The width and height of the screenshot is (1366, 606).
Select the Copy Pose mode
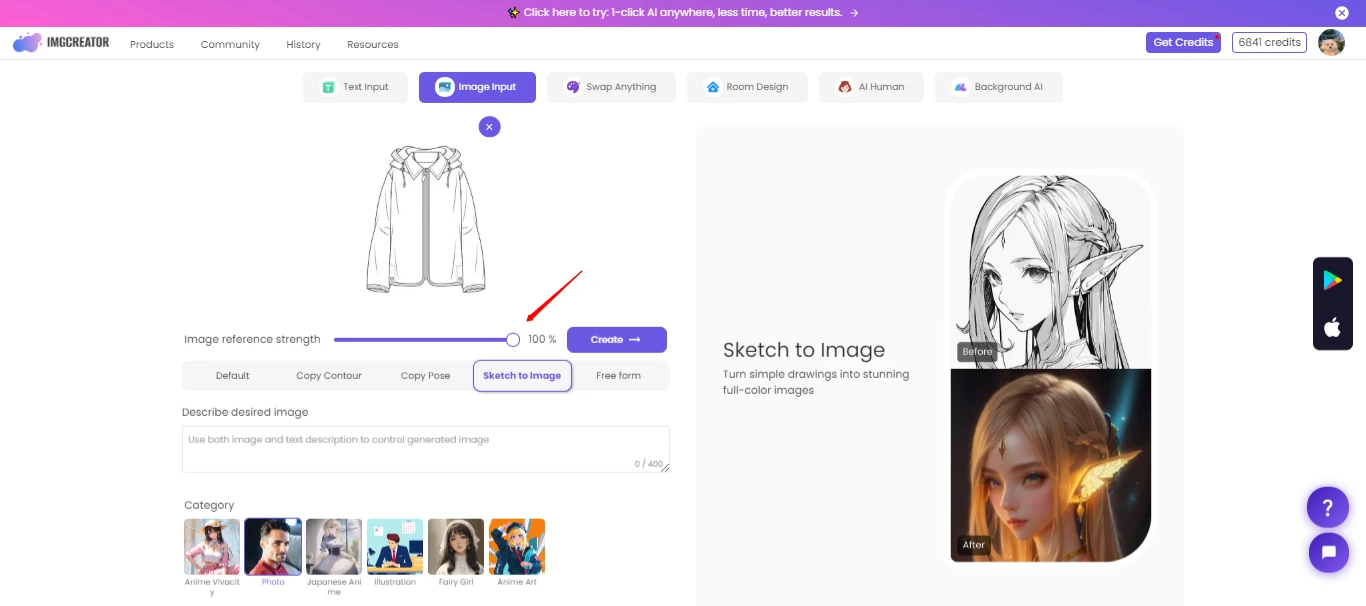click(x=425, y=376)
